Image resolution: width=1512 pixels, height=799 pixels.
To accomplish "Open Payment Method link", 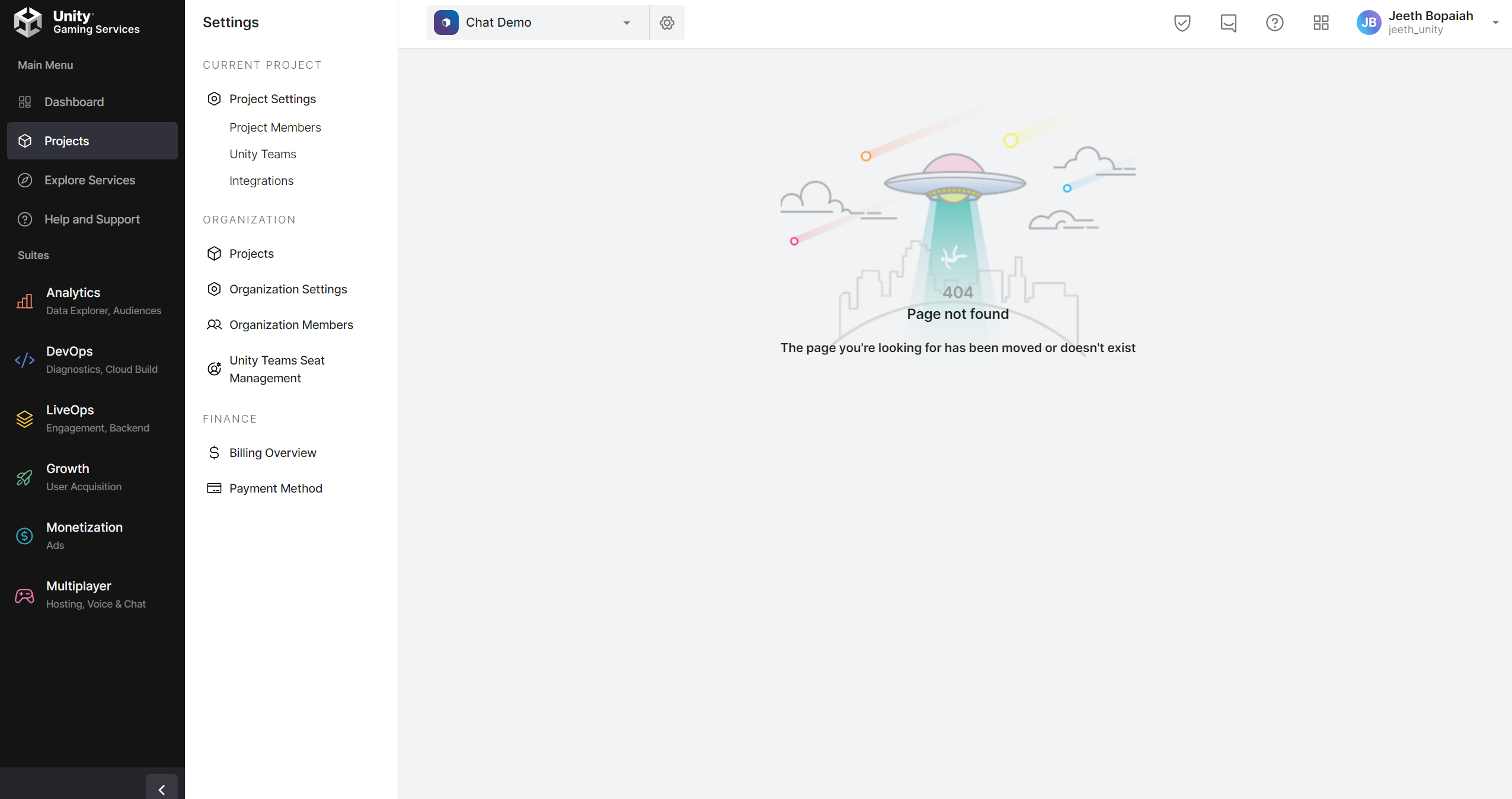I will point(276,488).
